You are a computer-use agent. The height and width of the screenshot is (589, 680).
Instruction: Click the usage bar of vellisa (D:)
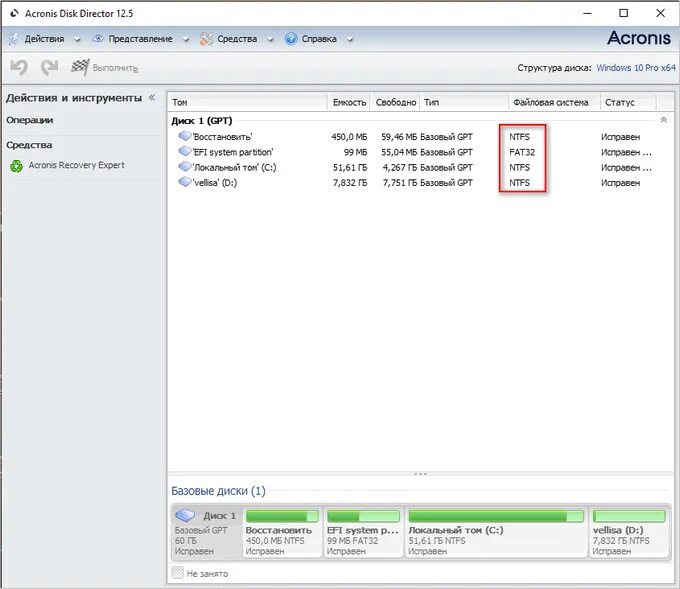coord(629,516)
